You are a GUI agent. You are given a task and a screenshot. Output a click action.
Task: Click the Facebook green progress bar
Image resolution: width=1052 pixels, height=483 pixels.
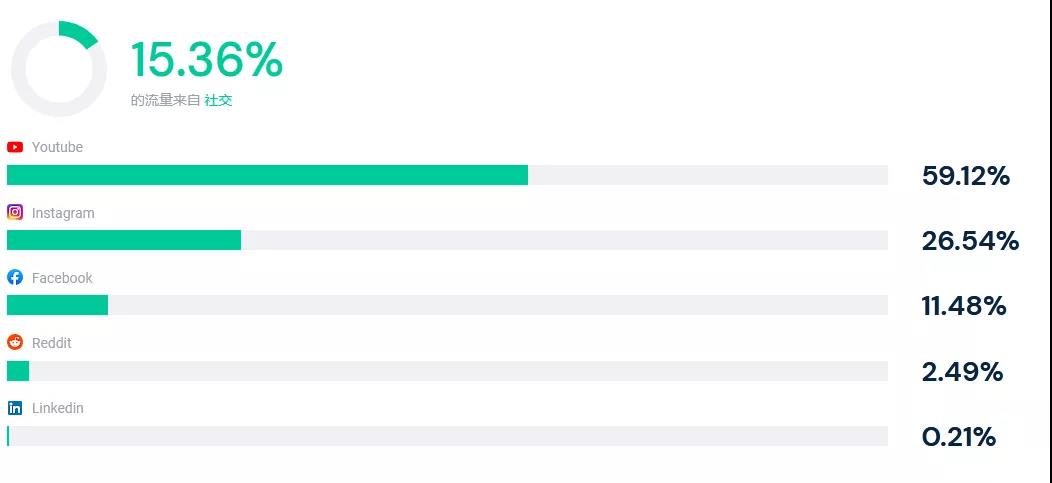point(57,305)
